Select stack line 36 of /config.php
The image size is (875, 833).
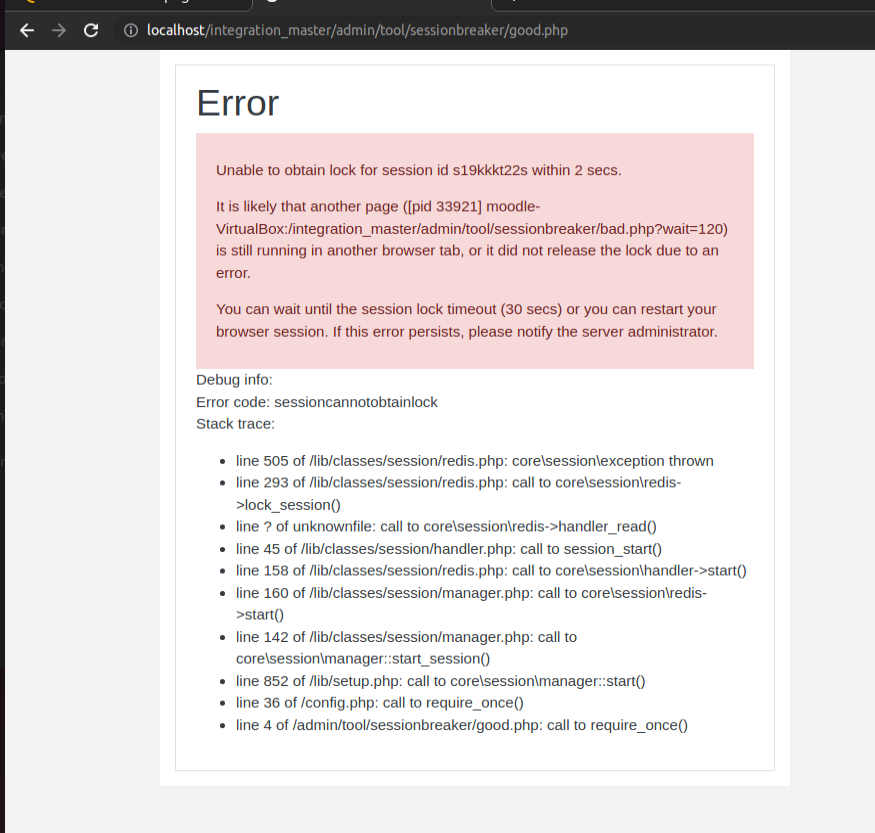[379, 703]
